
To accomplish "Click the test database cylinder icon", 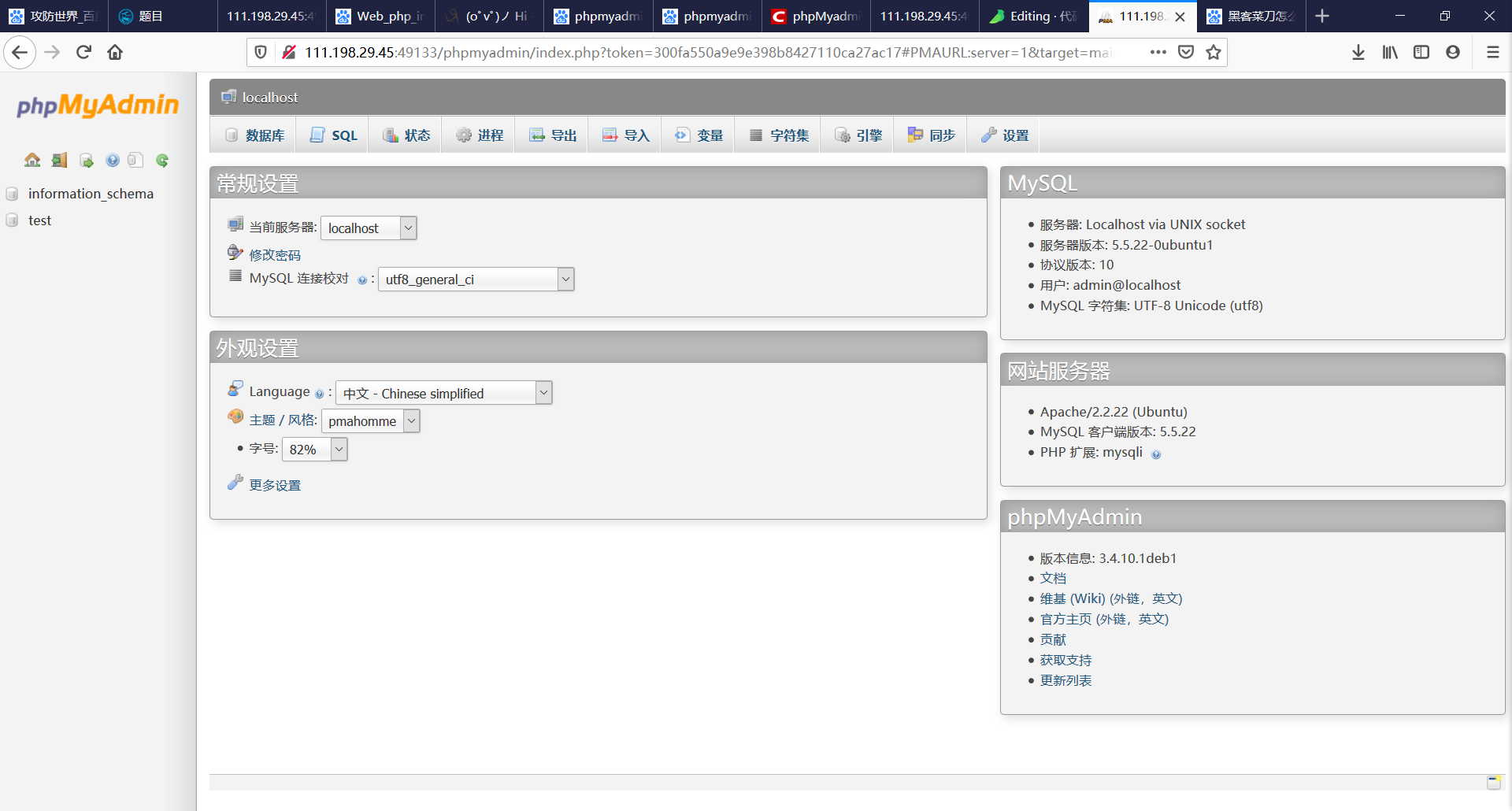I will (x=12, y=220).
